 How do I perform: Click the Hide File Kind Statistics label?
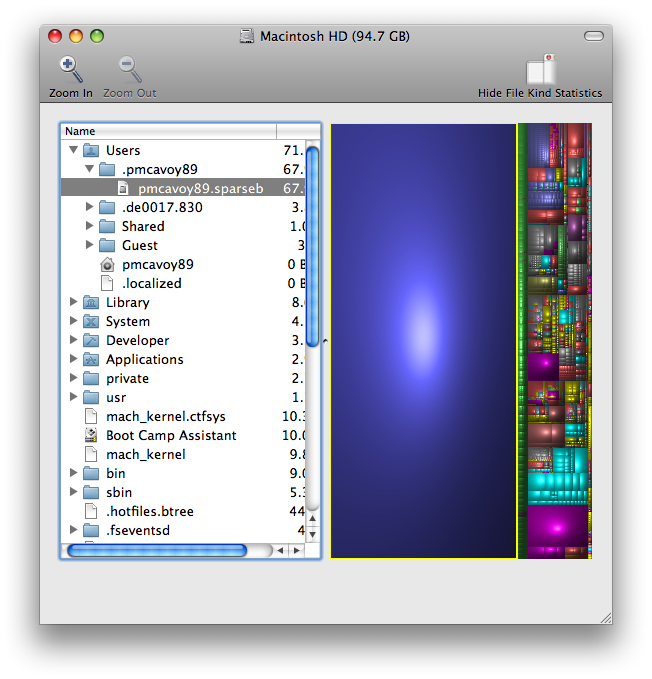coord(540,93)
